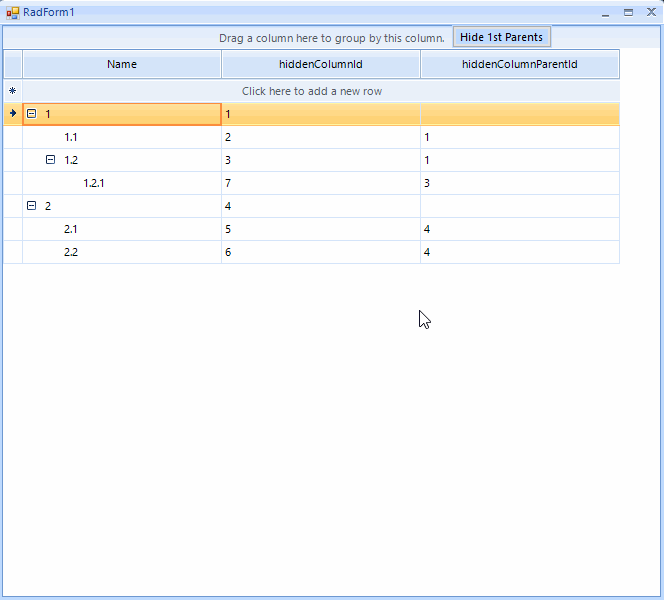Click the RadForm1 application icon in title bar

13,12
